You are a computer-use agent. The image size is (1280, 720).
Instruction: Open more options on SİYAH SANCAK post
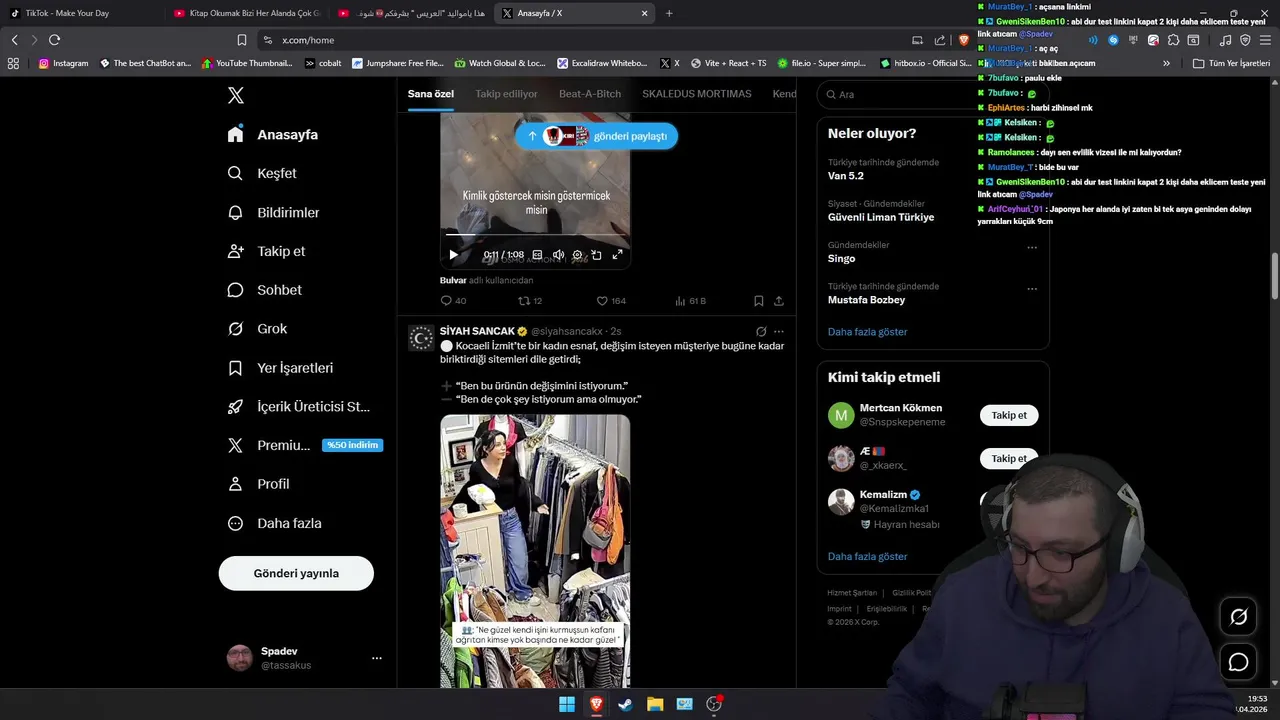(x=779, y=332)
